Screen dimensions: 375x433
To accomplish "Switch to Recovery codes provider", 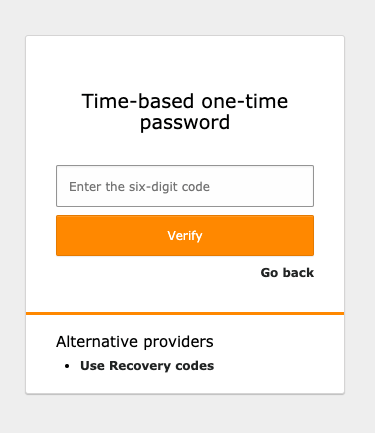I will [x=147, y=366].
